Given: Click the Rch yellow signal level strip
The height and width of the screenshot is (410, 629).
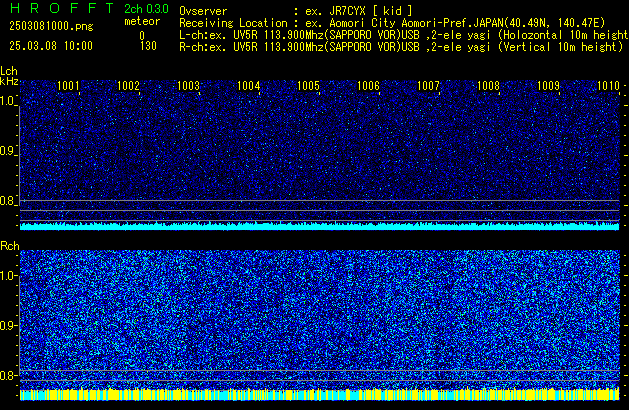Looking at the screenshot, I should [x=320, y=394].
